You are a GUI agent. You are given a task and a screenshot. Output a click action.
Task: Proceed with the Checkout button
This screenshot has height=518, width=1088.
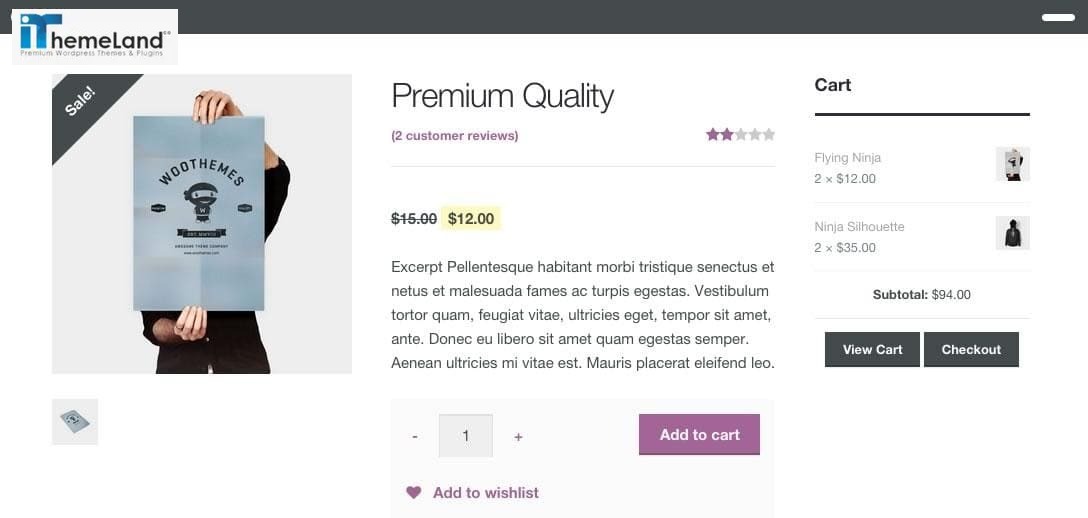coord(971,349)
